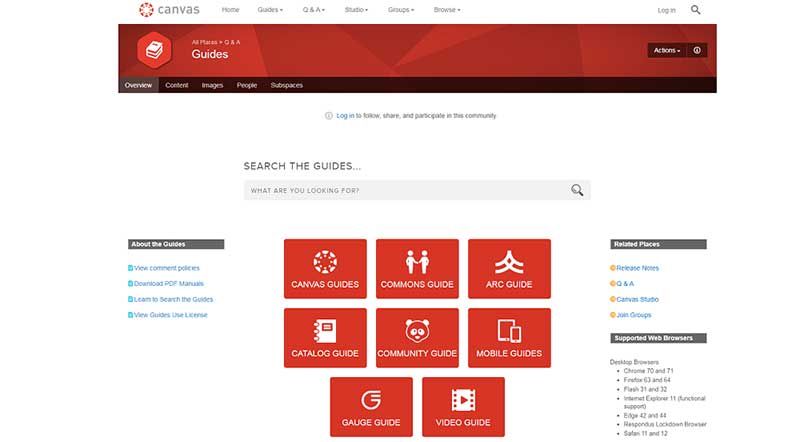Open the Gauge Guide tile
Screen dimensions: 800x442
point(371,407)
